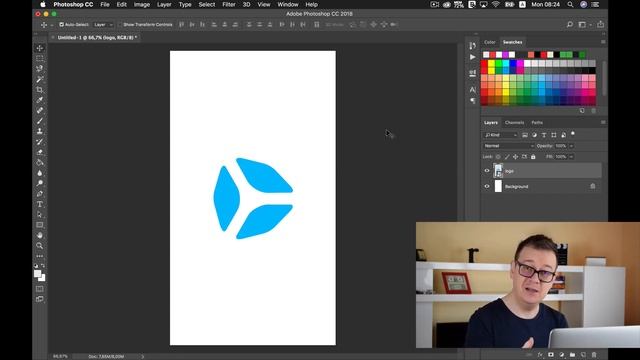Toggle pixel layer filter
The width and height of the screenshot is (640, 360).
click(524, 135)
